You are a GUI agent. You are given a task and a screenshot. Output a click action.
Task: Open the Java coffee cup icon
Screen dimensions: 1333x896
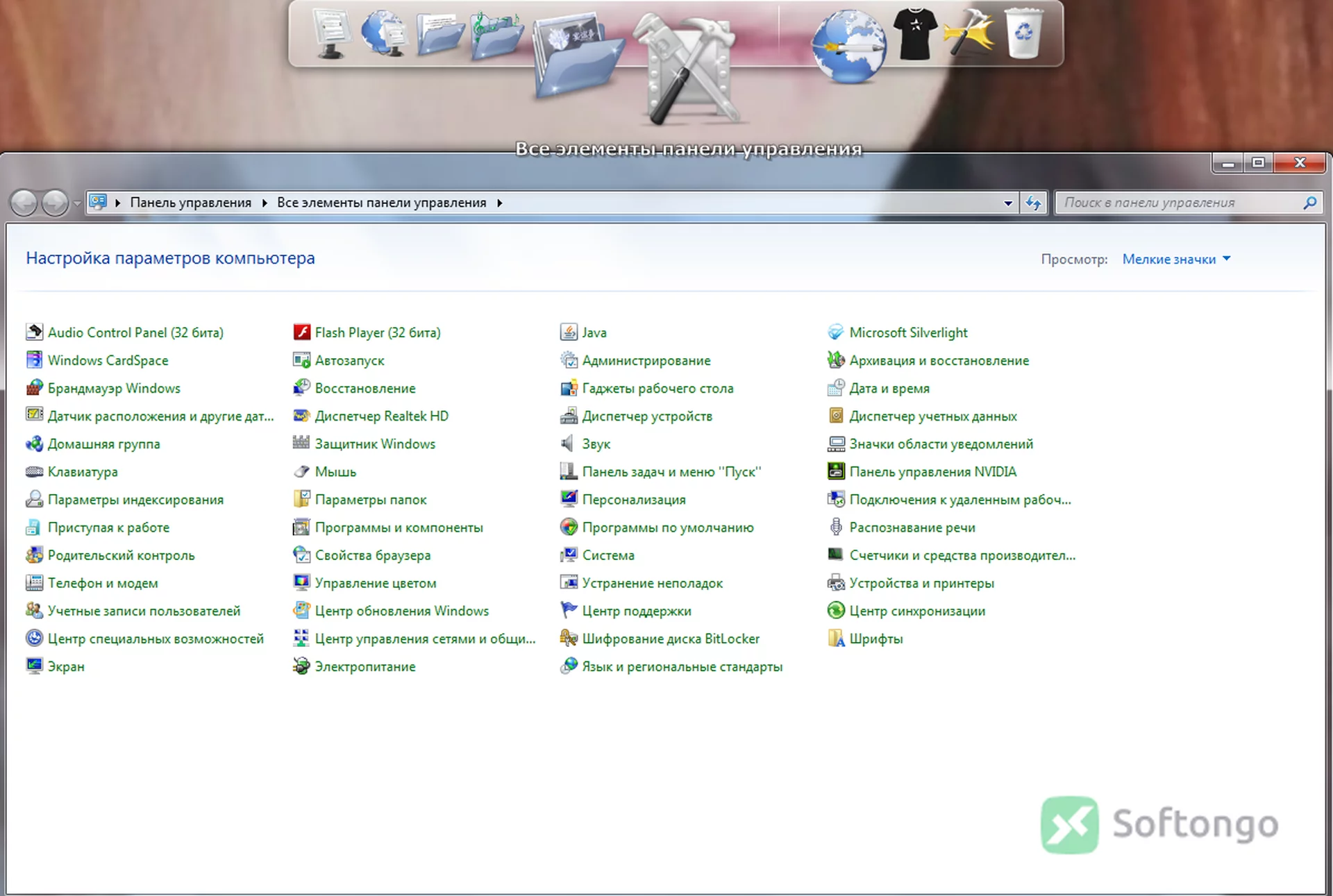[x=569, y=332]
